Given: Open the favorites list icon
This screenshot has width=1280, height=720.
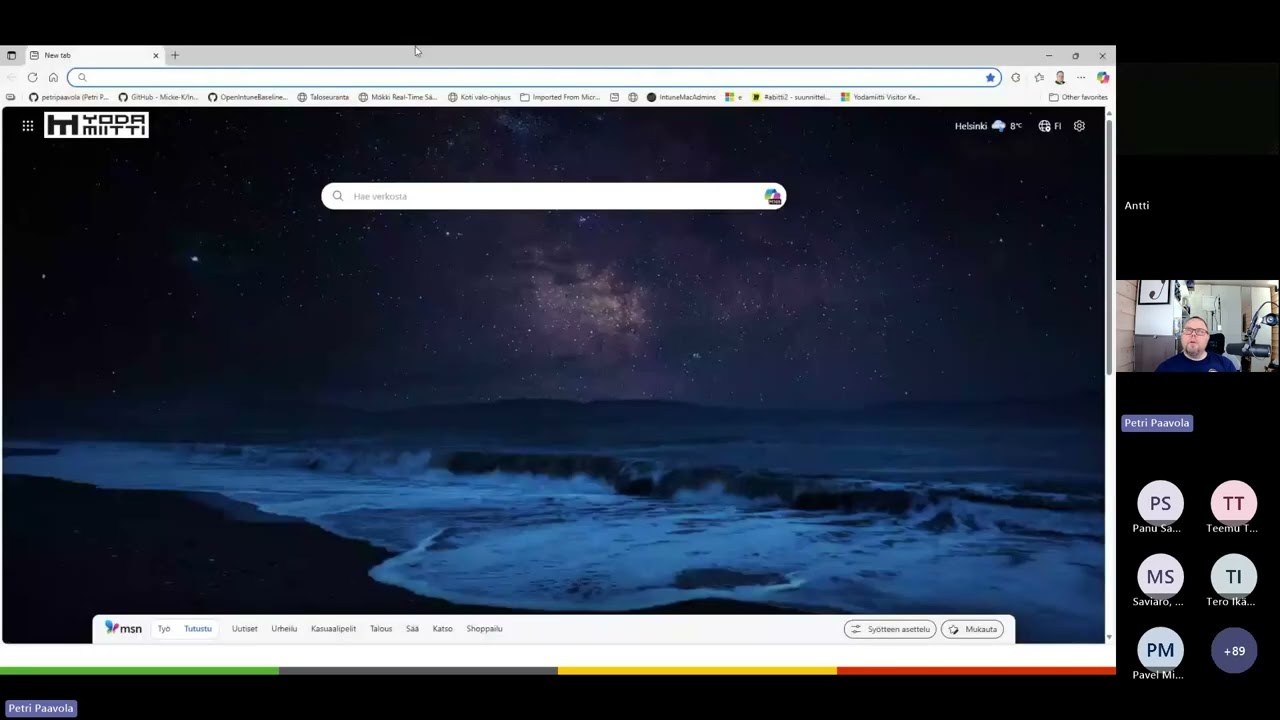Looking at the screenshot, I should (x=1039, y=77).
